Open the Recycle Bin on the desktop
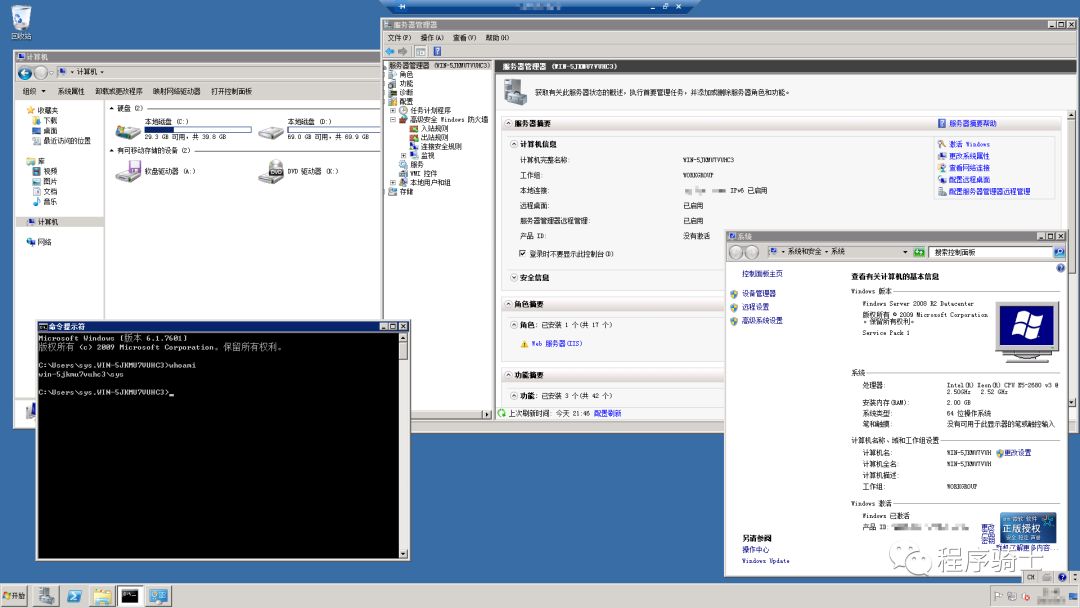The height and width of the screenshot is (608, 1080). point(21,18)
